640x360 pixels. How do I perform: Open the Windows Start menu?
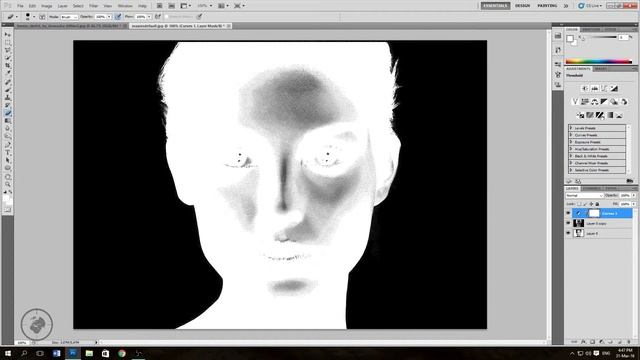(8, 353)
